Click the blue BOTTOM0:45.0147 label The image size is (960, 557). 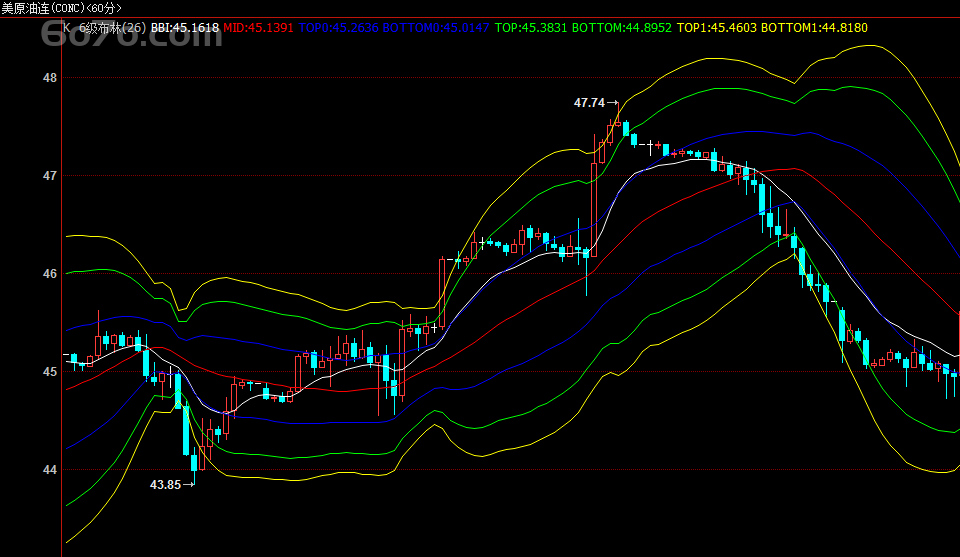435,28
